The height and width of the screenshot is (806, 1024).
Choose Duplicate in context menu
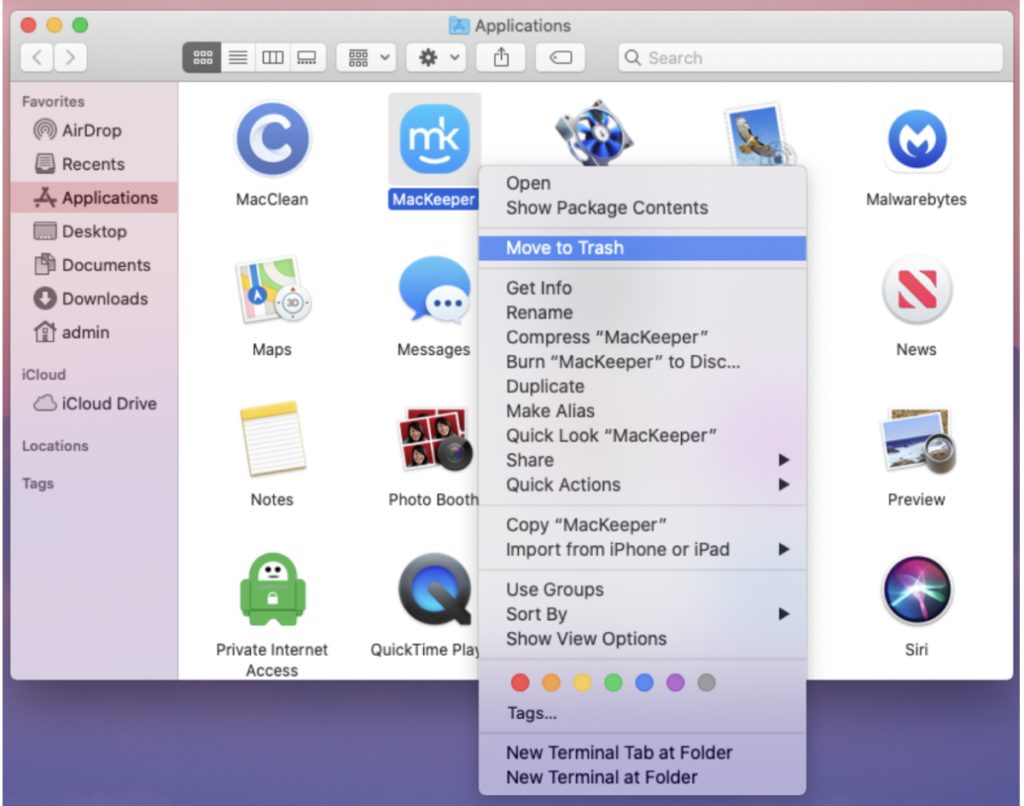tap(643, 386)
